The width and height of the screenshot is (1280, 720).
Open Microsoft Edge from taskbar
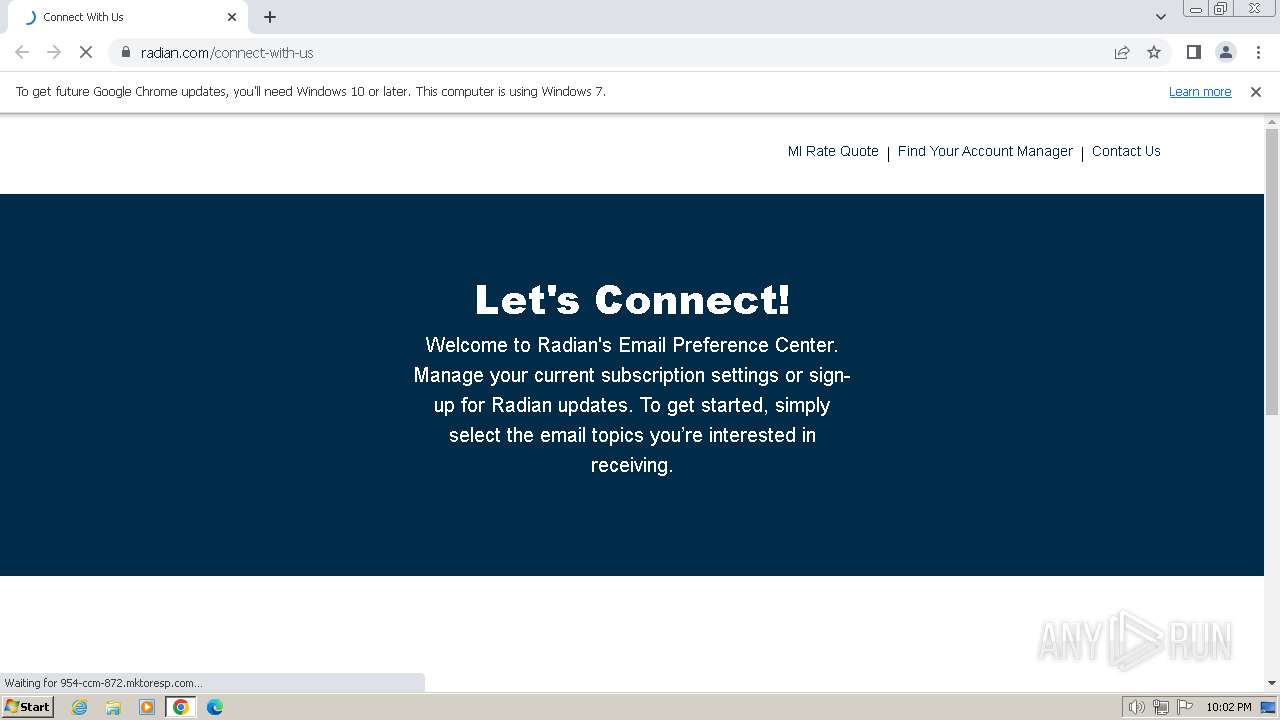[x=215, y=707]
